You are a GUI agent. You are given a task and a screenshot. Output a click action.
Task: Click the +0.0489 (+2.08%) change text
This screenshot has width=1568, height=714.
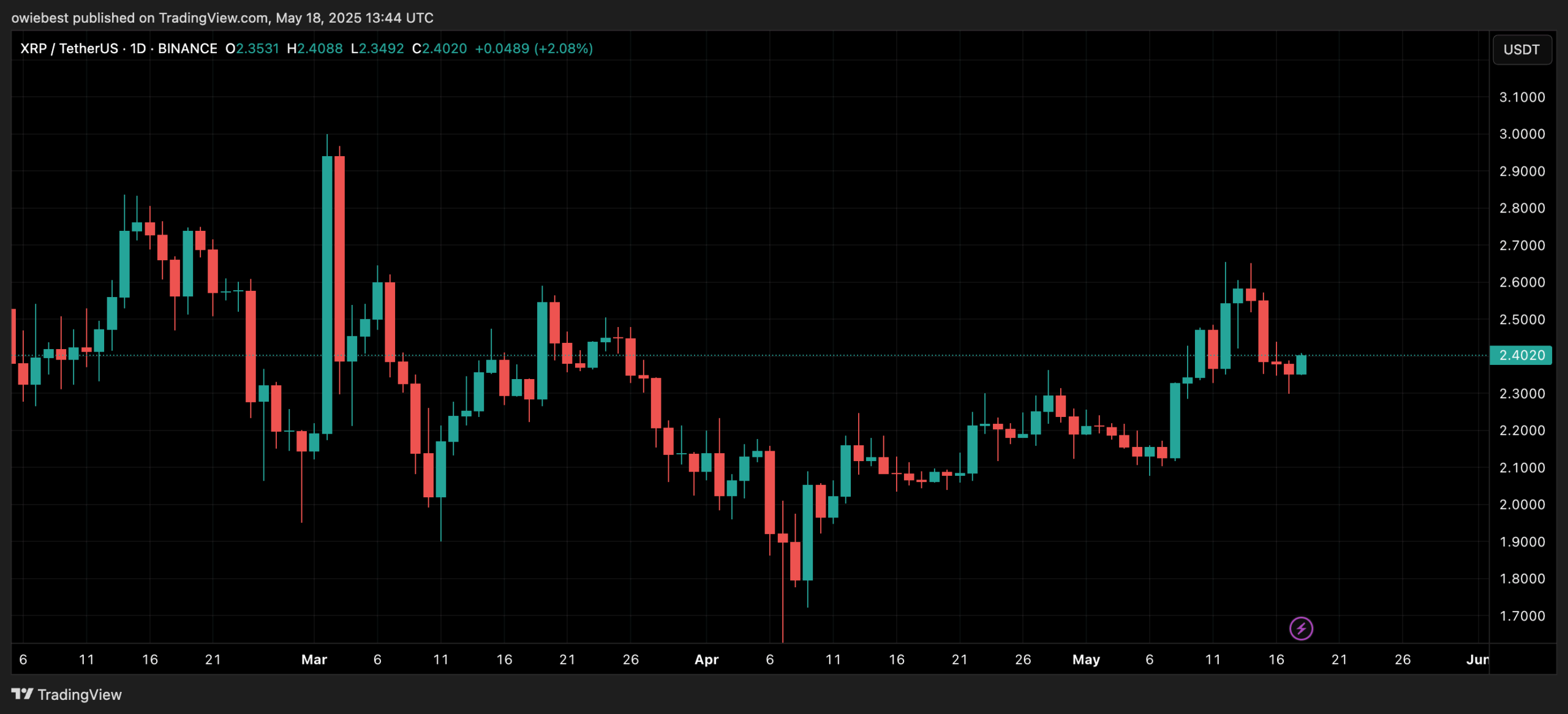click(534, 48)
